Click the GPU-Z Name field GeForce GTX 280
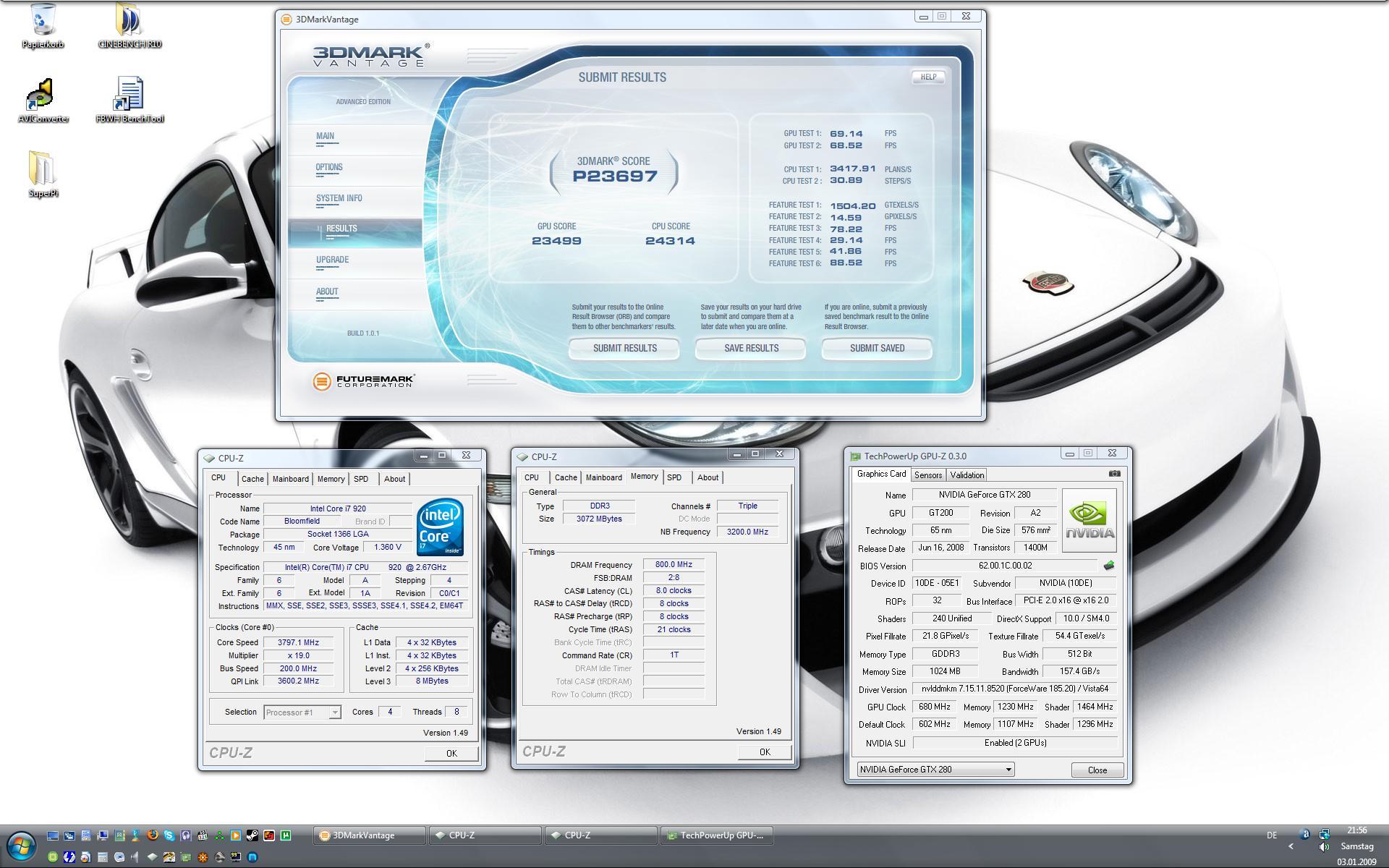Viewport: 1389px width, 868px height. coord(984,495)
